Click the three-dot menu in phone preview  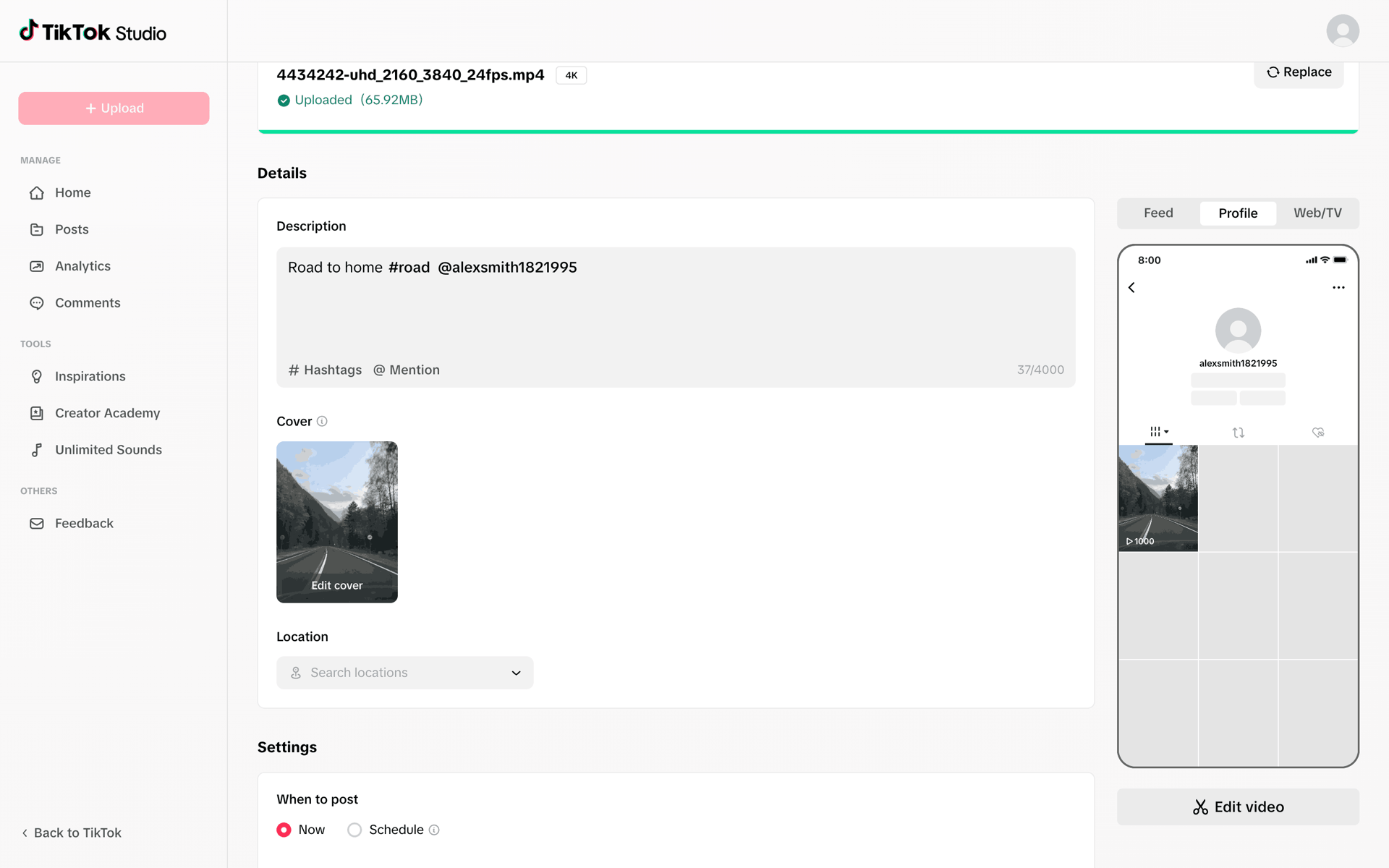(1338, 288)
